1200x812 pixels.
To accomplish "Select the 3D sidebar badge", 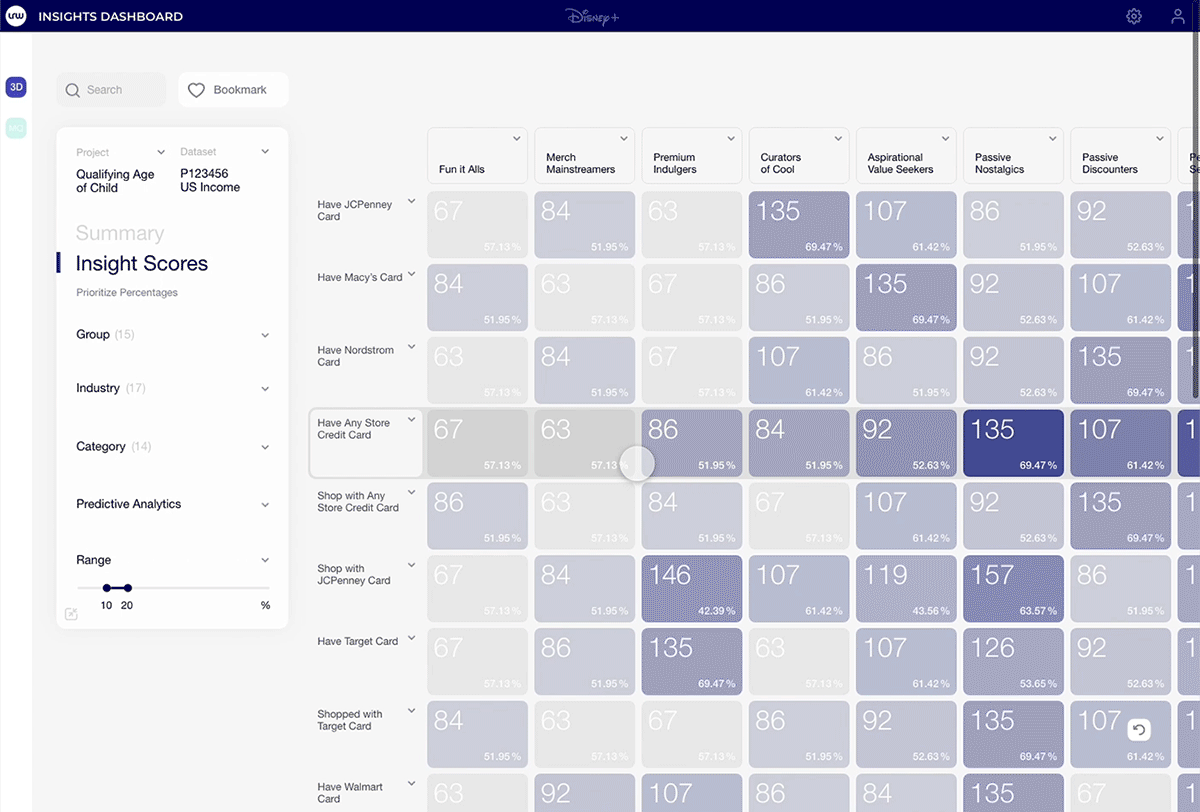I will [x=16, y=87].
